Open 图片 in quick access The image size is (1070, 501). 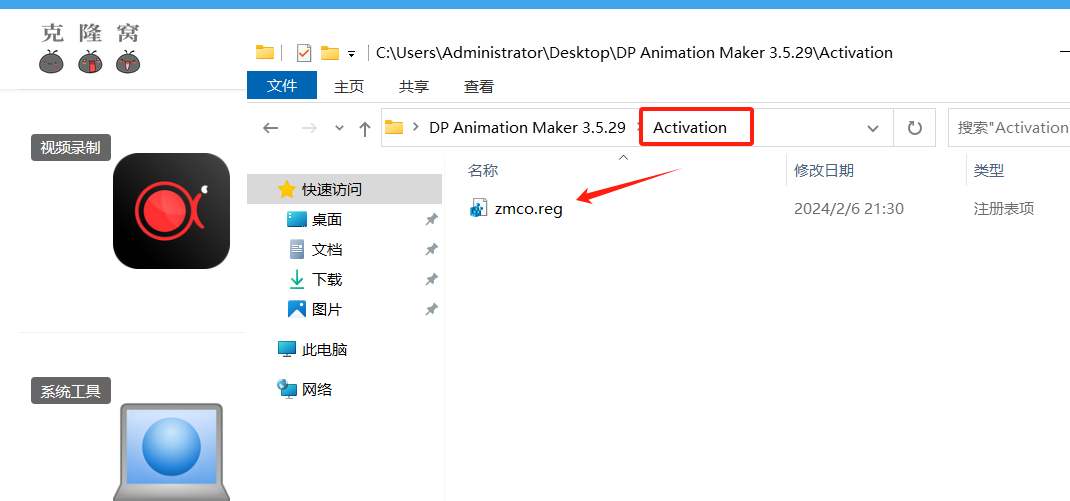click(327, 309)
